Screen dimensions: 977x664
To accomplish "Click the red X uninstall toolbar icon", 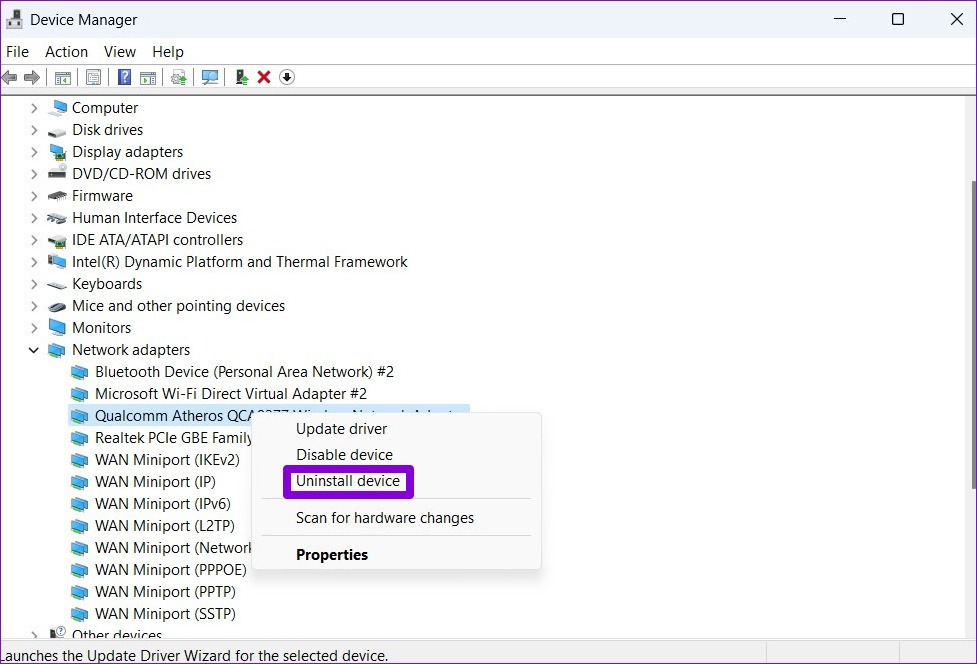I will (x=264, y=77).
